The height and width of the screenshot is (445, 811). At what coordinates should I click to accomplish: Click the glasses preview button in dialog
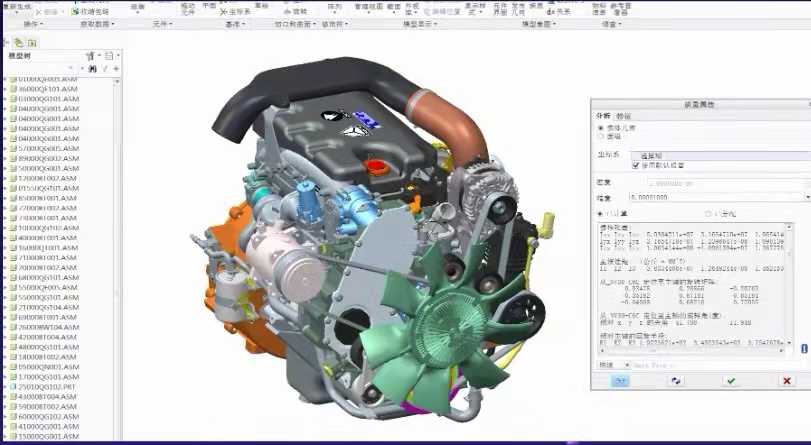620,381
